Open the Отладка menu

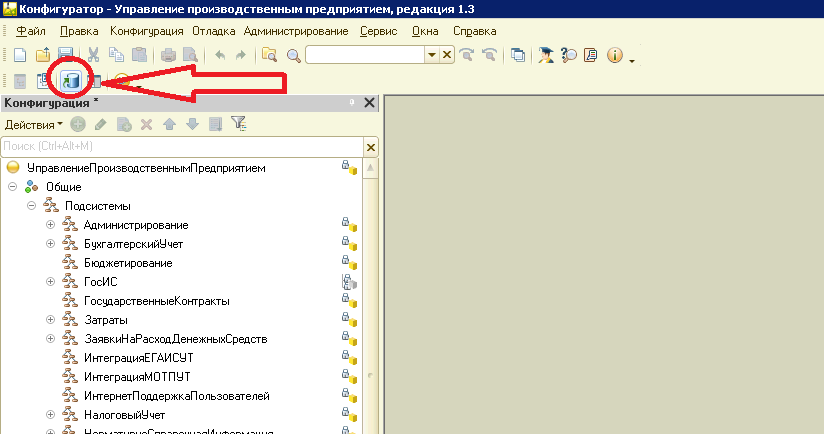coord(213,32)
